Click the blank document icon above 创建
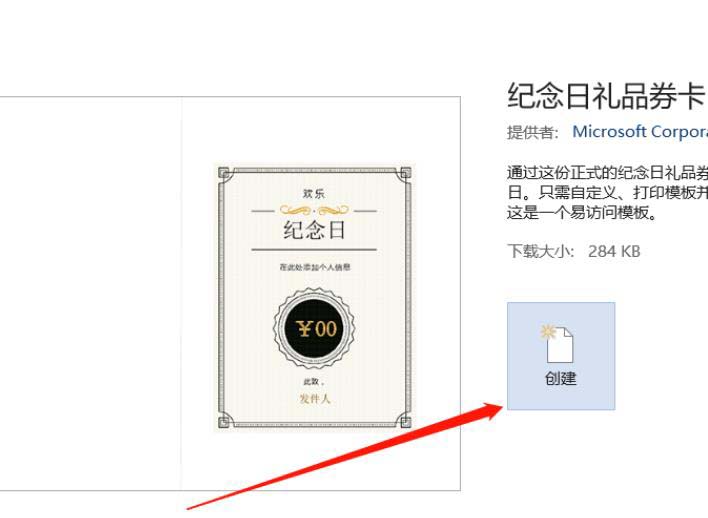 pyautogui.click(x=560, y=345)
